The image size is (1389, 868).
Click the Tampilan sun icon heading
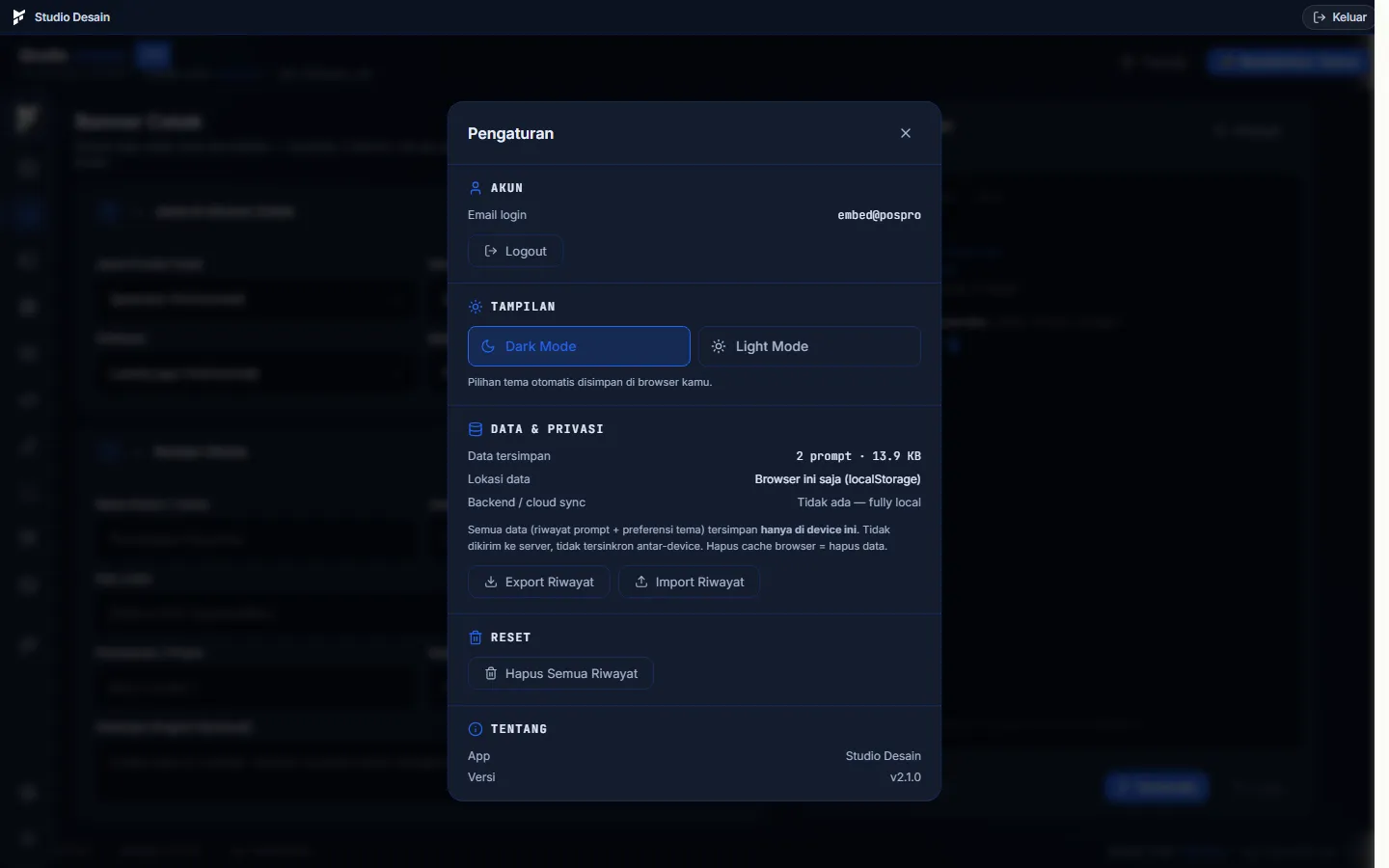(x=476, y=307)
